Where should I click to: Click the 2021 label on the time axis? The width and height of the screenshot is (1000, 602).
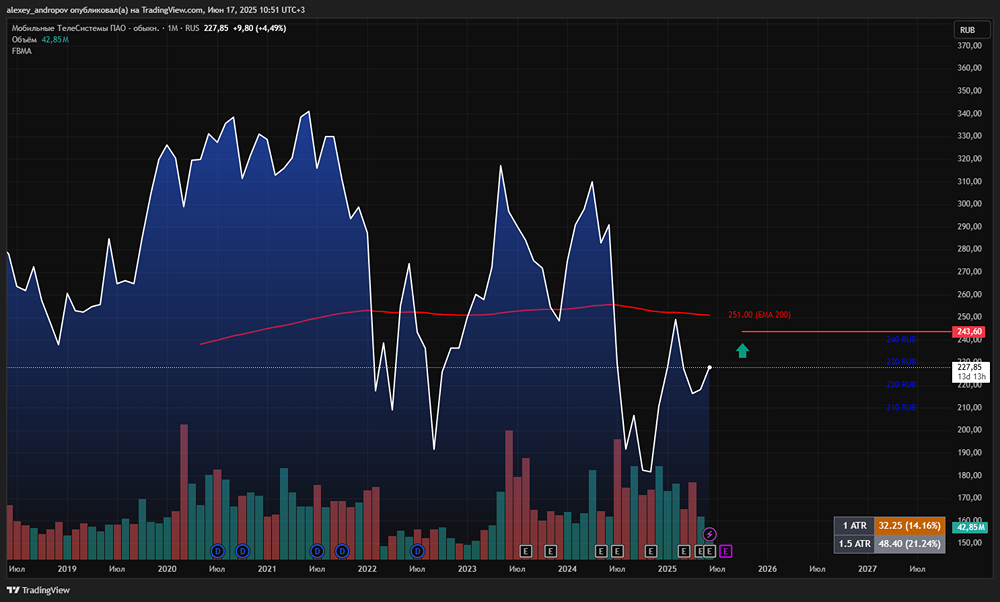pyautogui.click(x=267, y=569)
